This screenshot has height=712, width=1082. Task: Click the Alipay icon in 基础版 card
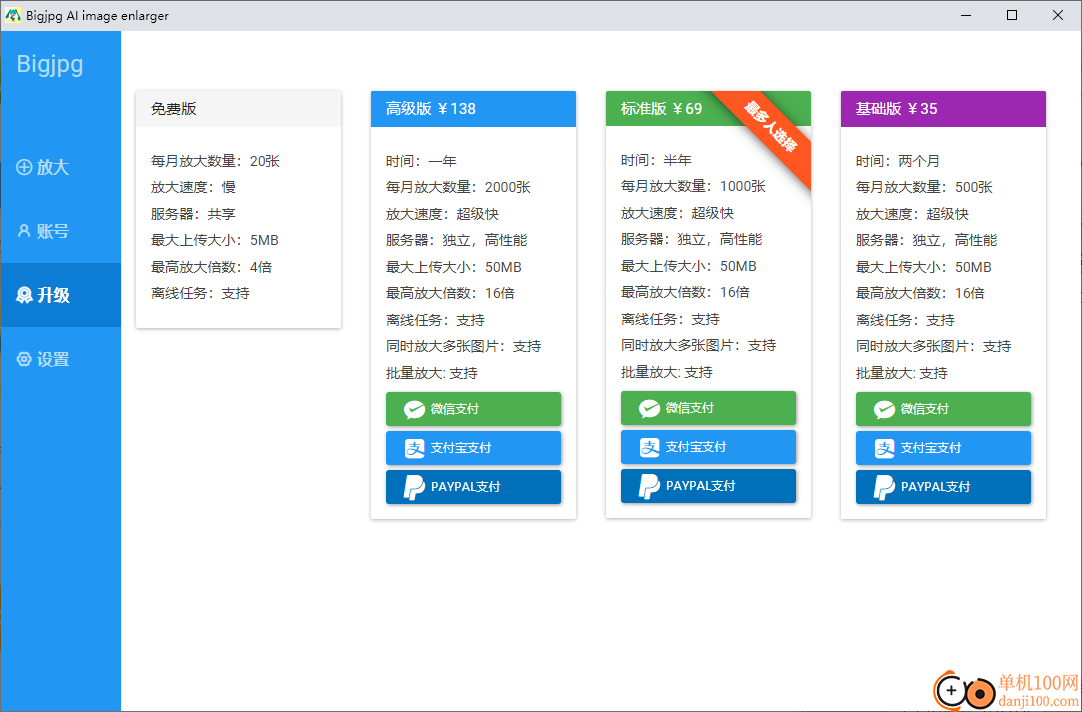point(885,448)
